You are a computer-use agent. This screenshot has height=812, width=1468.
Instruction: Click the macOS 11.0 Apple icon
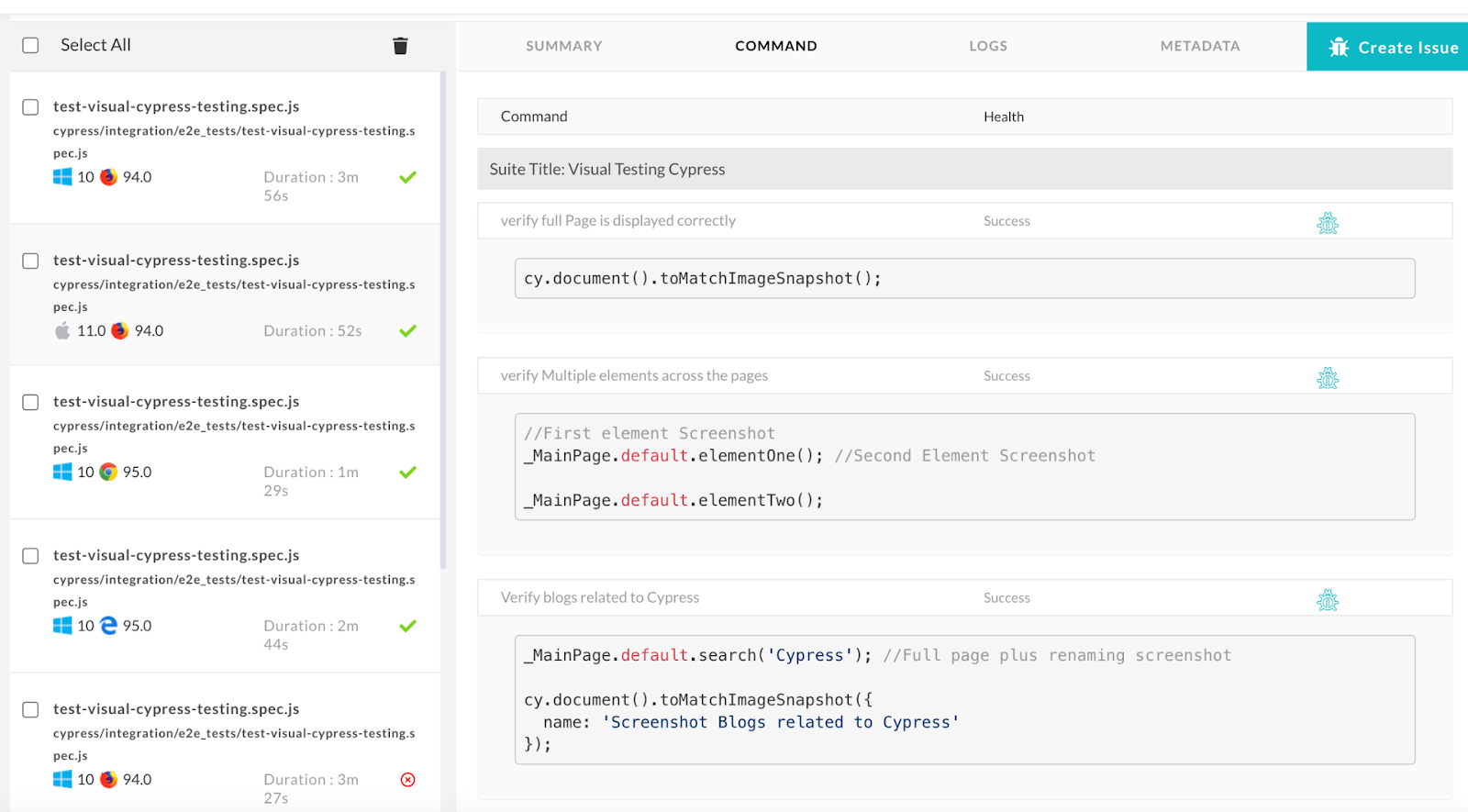[62, 330]
